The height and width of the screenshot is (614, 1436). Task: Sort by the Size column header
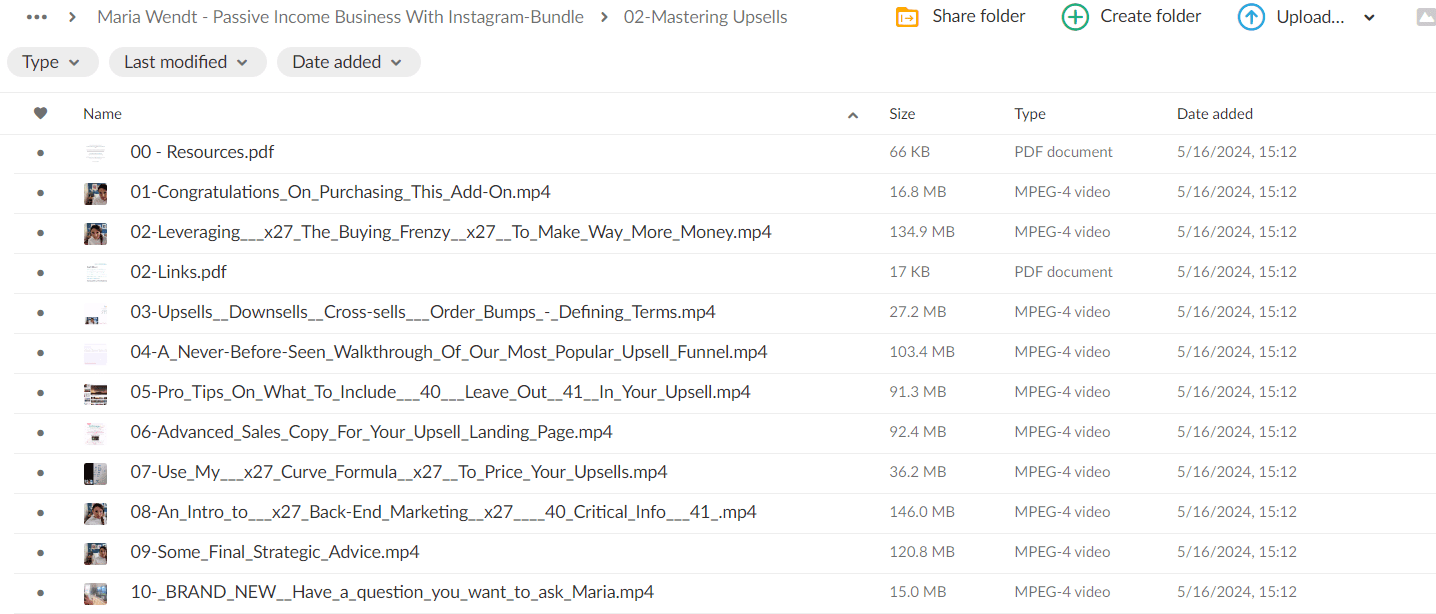902,114
